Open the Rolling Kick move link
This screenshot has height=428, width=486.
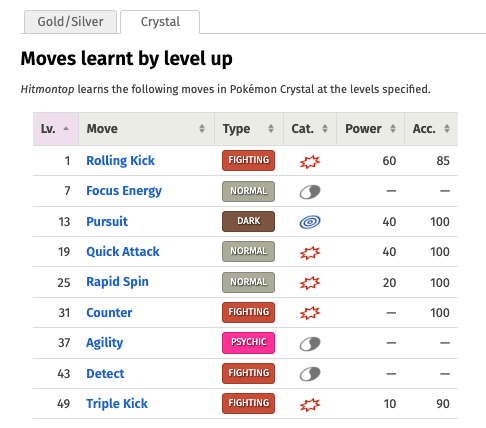click(x=120, y=161)
